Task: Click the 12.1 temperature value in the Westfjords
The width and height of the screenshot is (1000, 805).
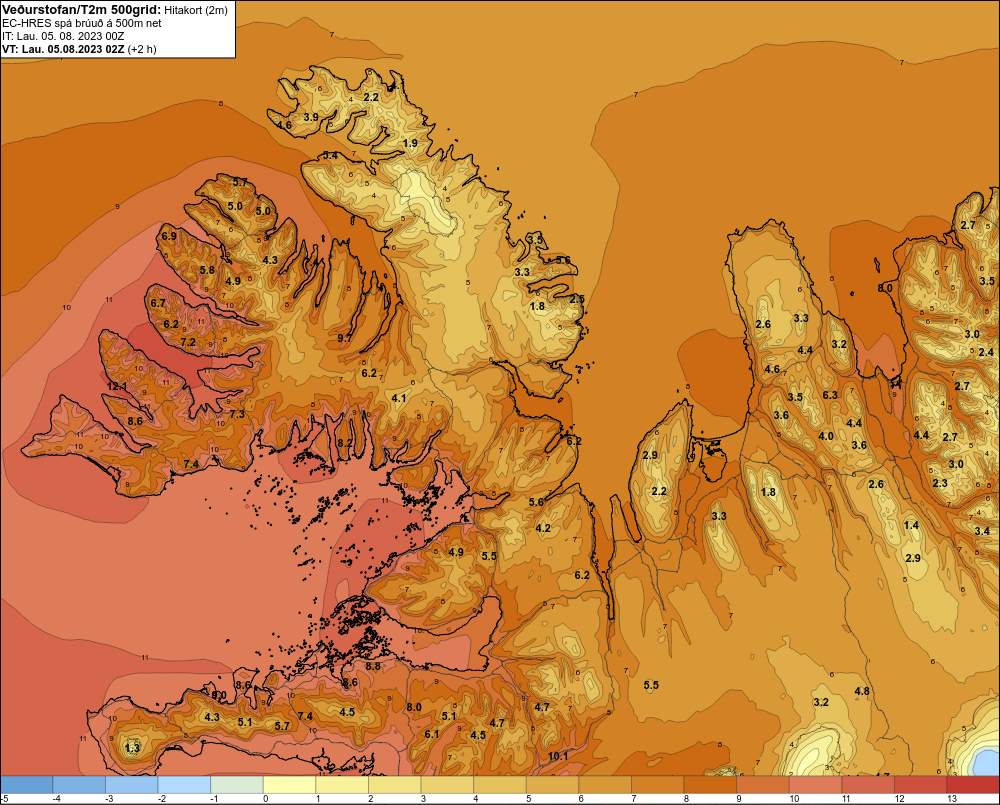Action: coord(117,387)
